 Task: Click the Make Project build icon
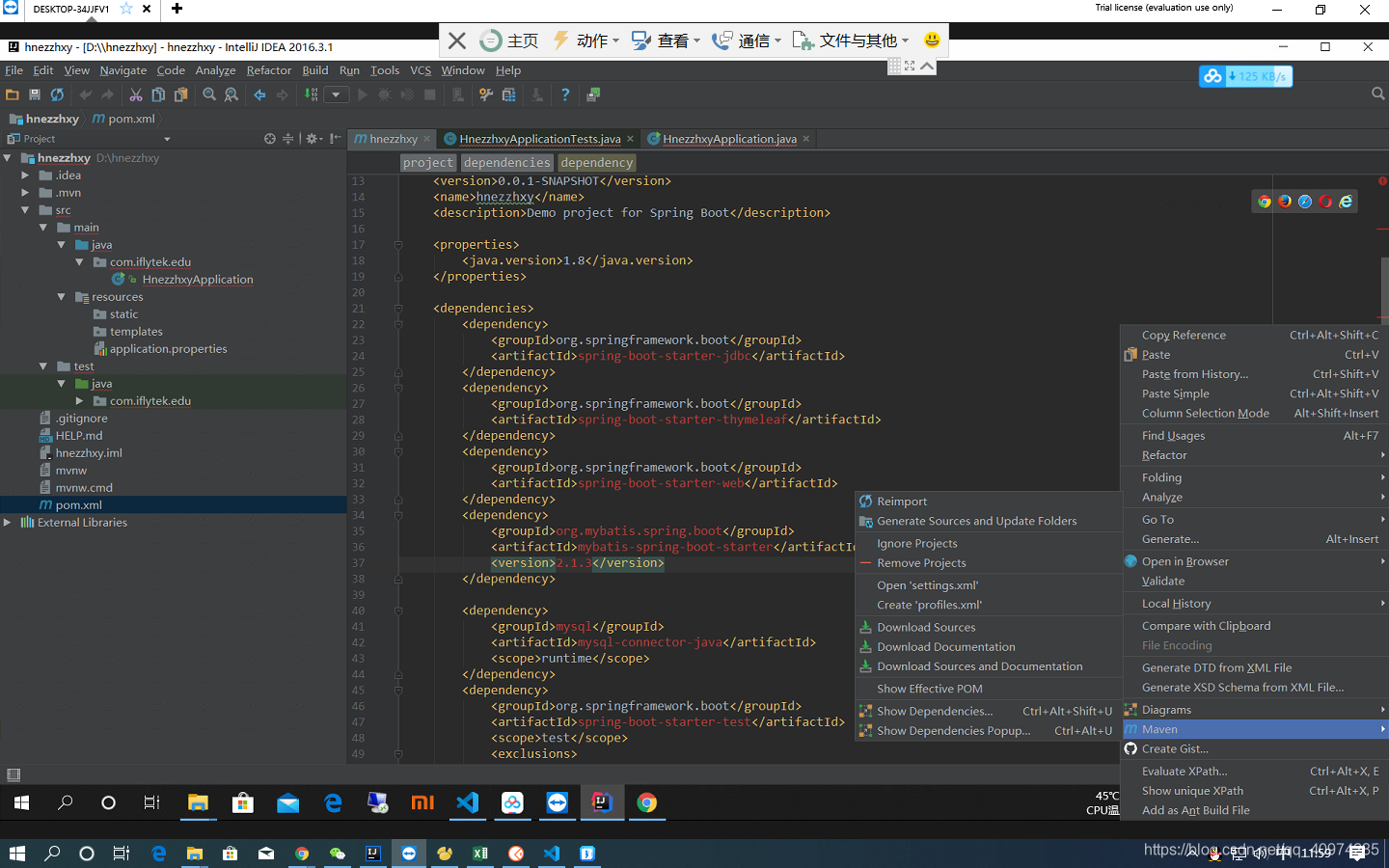click(x=311, y=95)
